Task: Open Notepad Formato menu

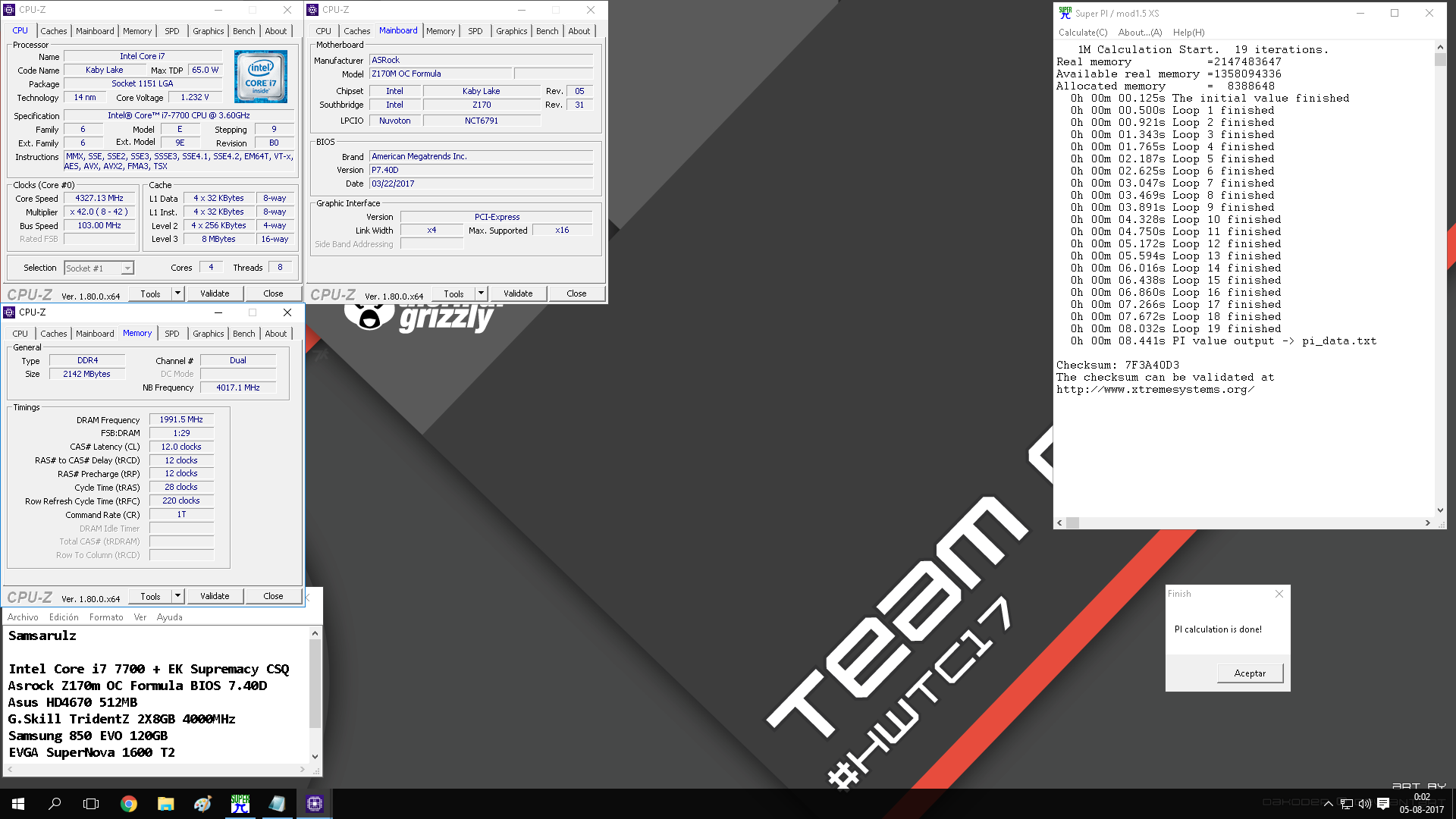Action: point(106,617)
